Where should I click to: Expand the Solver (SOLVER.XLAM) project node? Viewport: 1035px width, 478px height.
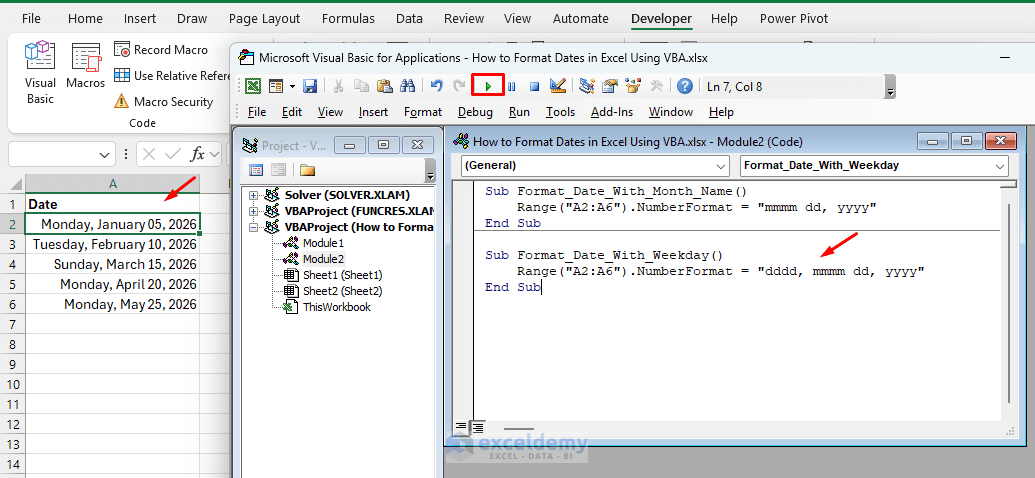click(x=253, y=195)
